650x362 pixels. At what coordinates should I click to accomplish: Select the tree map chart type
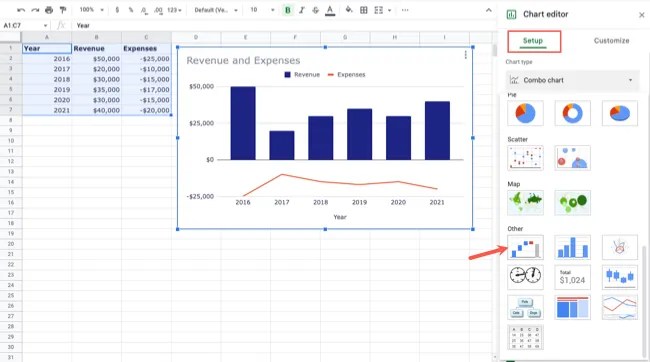(x=572, y=308)
